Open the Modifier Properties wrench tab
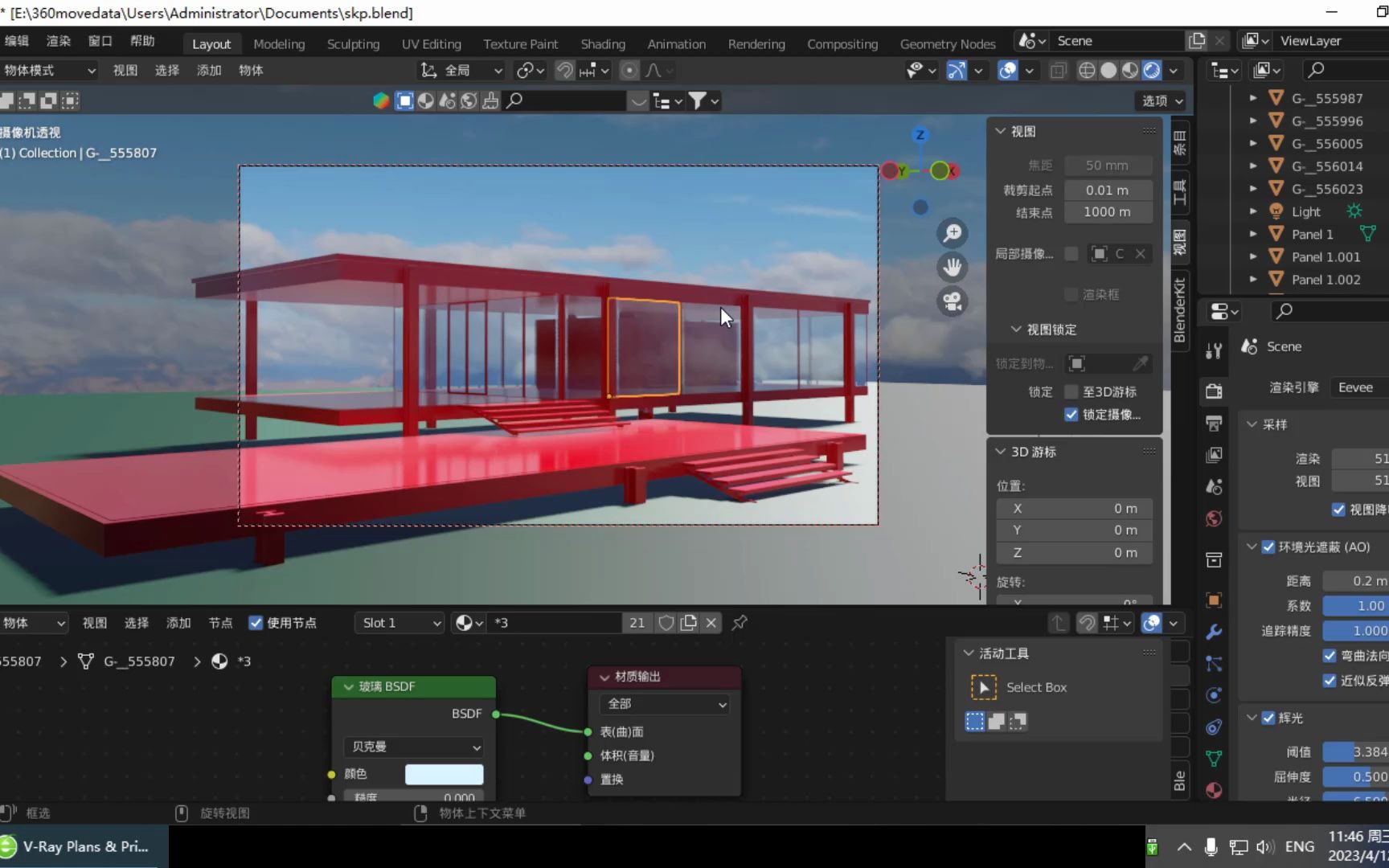Screen dimensions: 1389x868 [x=1214, y=632]
